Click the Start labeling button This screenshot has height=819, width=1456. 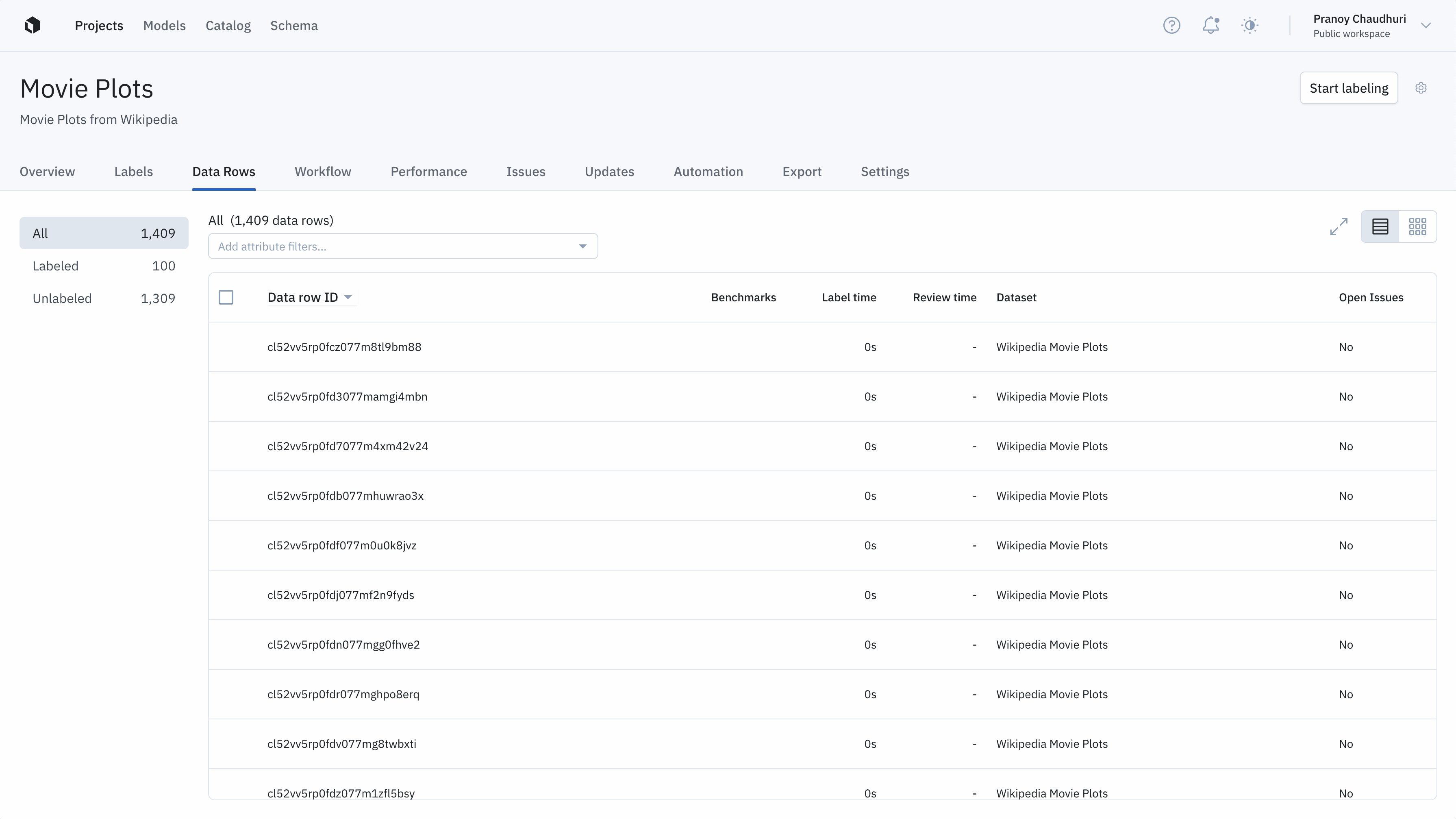[1349, 88]
